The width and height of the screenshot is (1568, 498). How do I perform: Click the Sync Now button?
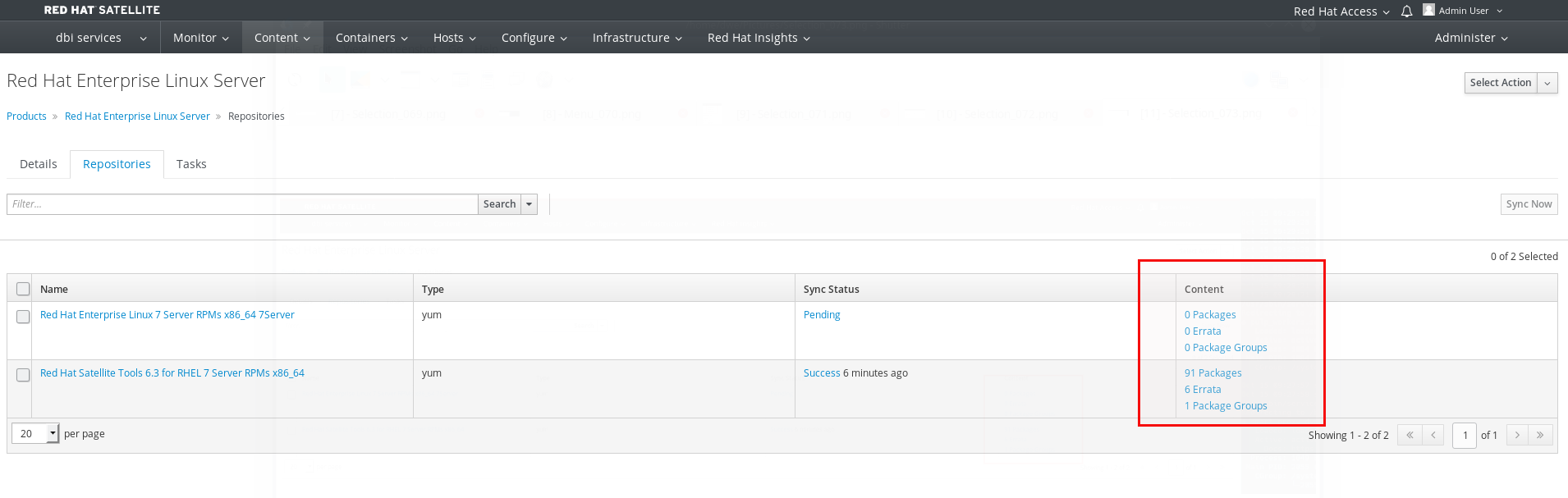pyautogui.click(x=1529, y=204)
